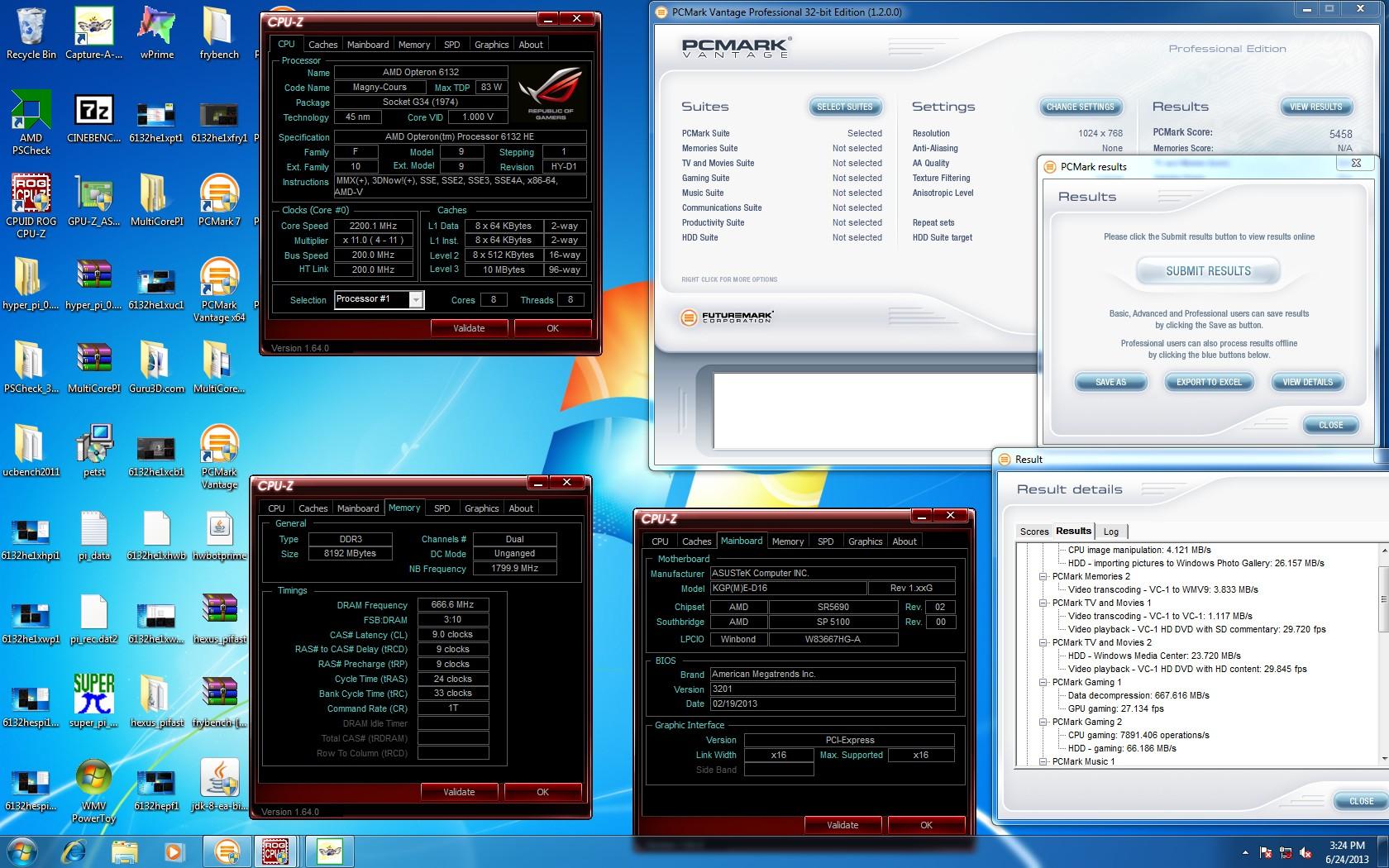Open the Windows Start menu orb
This screenshot has height=868, width=1389.
point(21,851)
